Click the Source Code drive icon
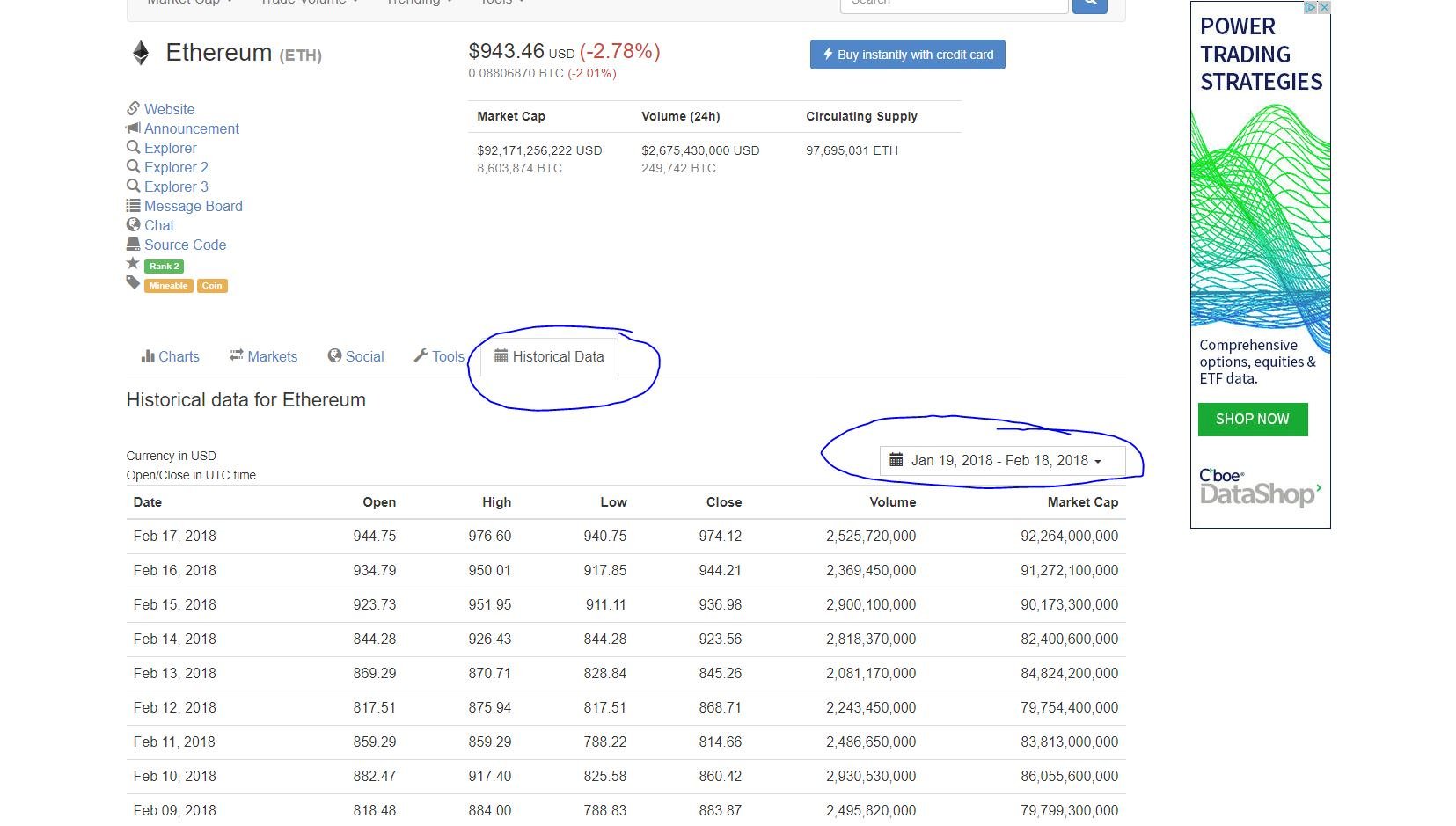The width and height of the screenshot is (1456, 826). coord(133,244)
